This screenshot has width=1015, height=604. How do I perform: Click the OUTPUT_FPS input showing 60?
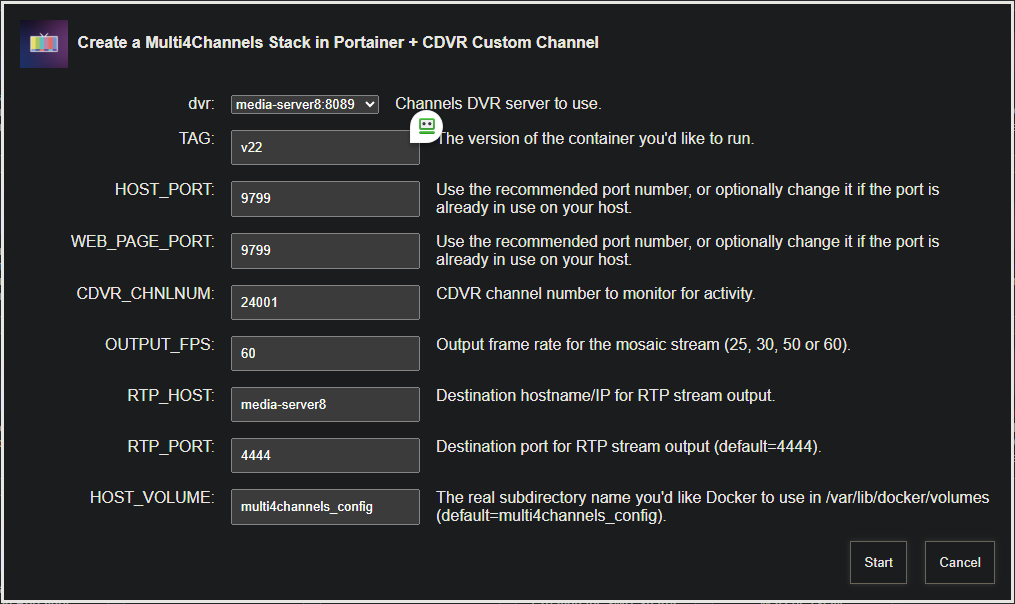[x=324, y=353]
